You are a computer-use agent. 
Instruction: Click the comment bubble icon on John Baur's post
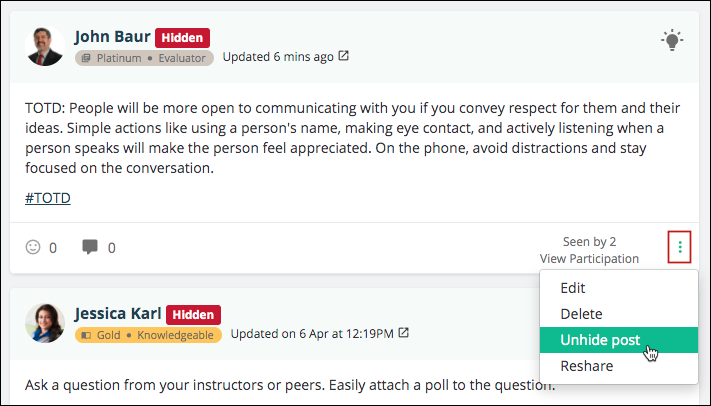tap(90, 247)
